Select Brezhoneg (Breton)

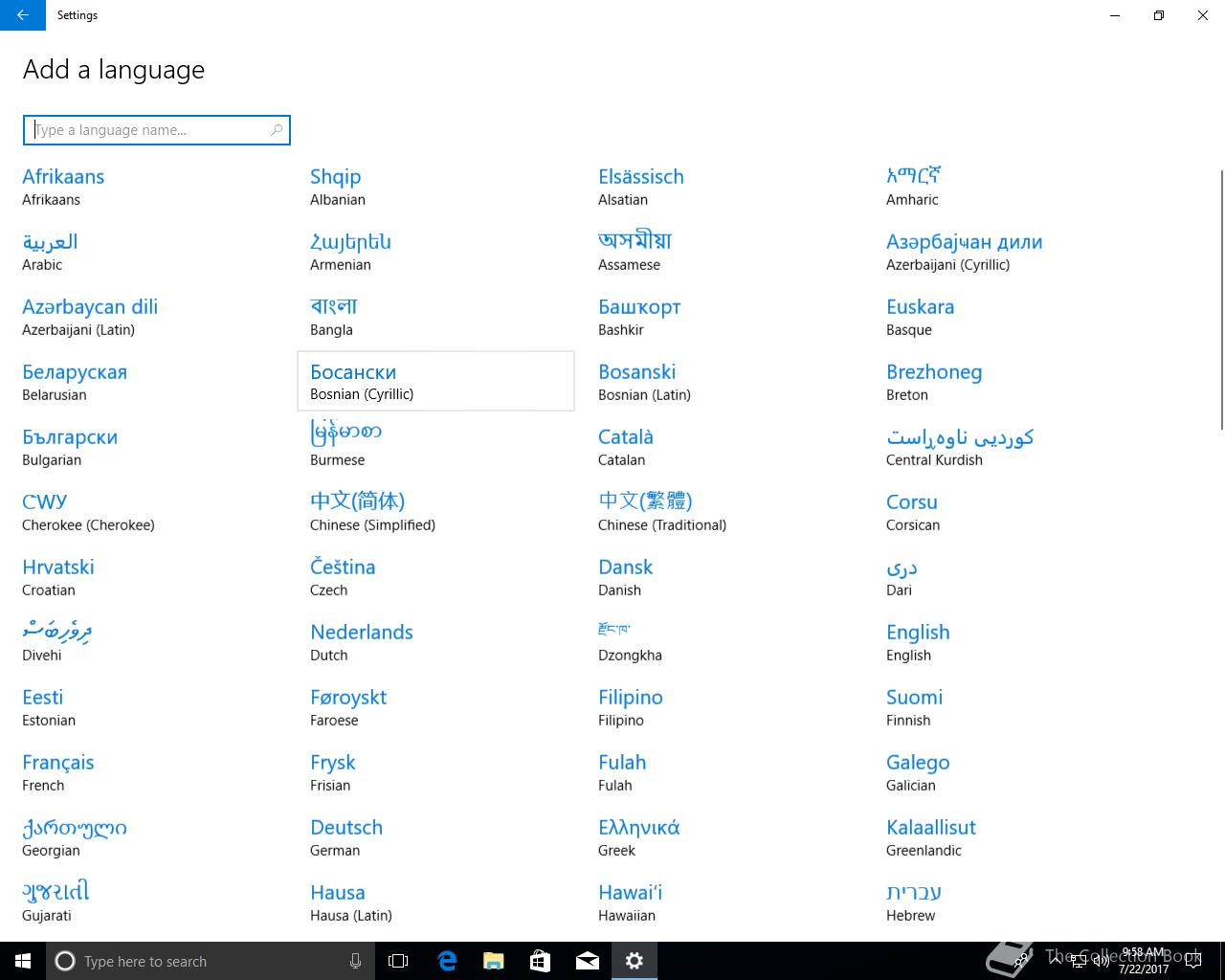click(x=1012, y=381)
